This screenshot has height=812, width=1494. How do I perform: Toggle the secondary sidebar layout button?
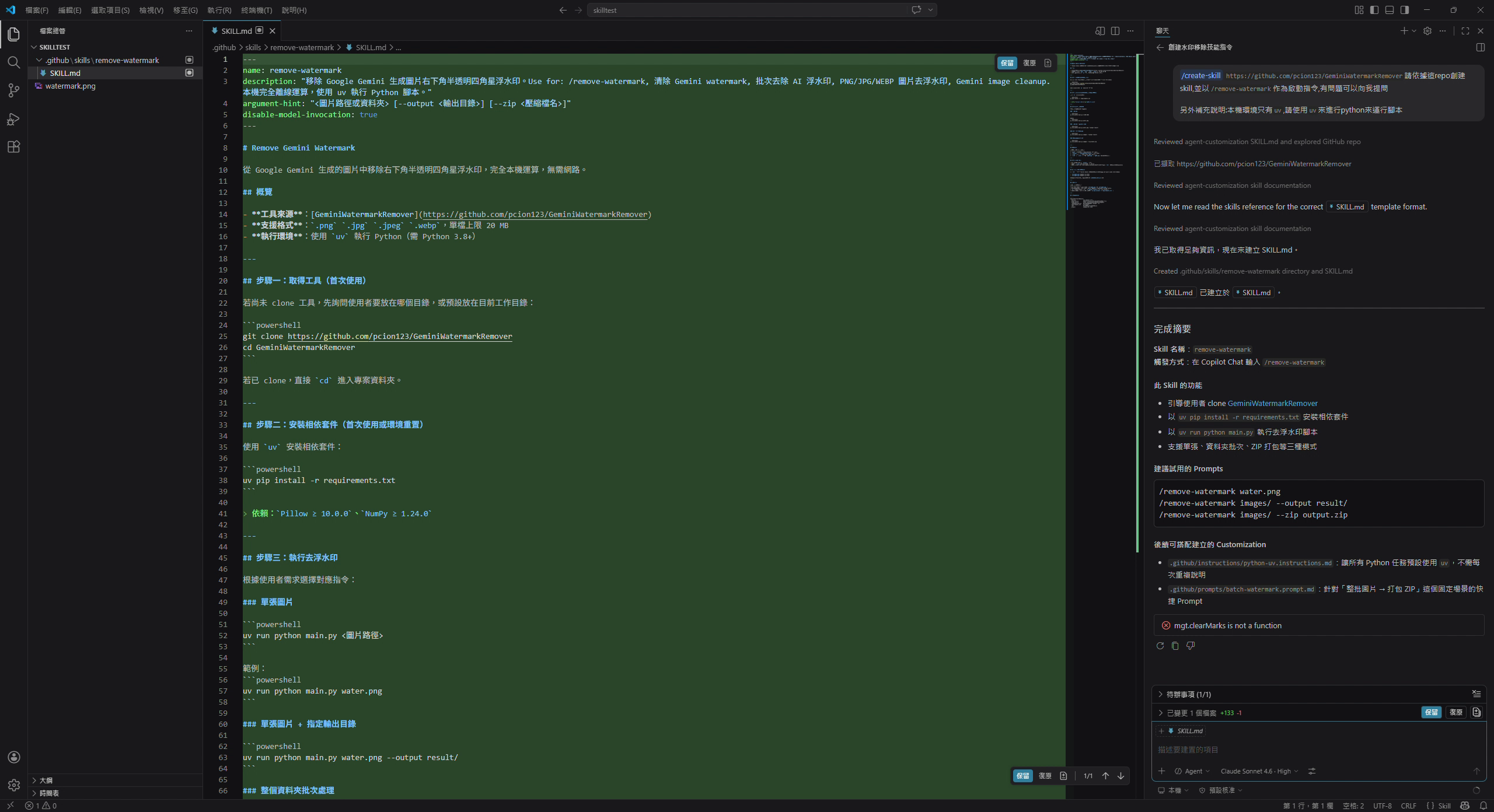click(1405, 10)
